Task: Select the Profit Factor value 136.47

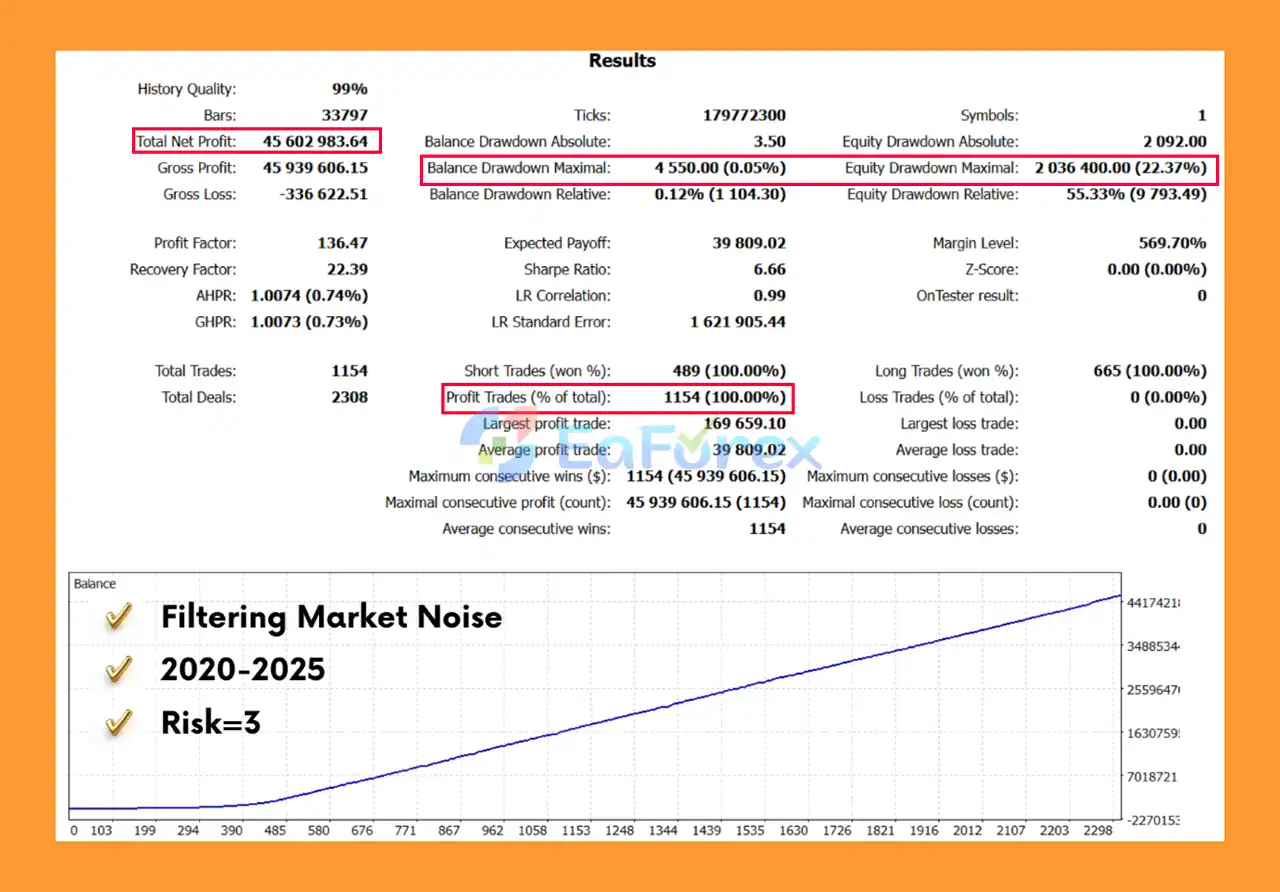Action: pos(342,243)
